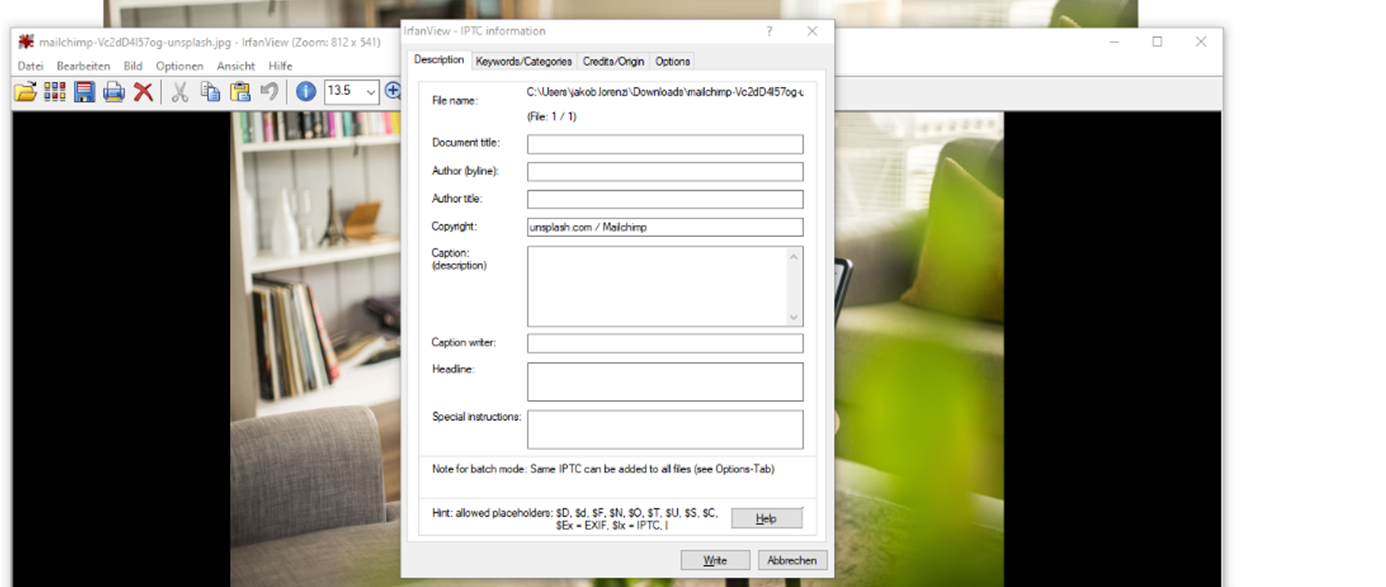Click the Abbrechen button

[x=792, y=560]
